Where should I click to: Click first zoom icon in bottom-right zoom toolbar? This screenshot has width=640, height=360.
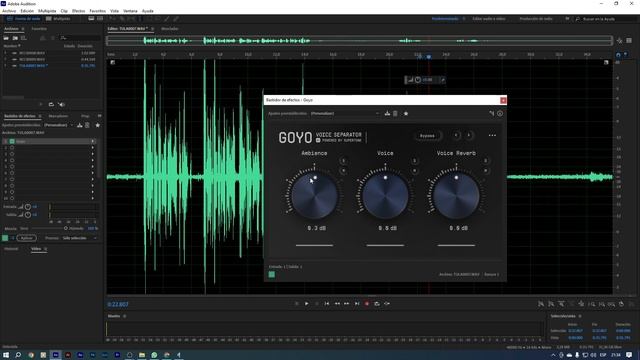coord(541,304)
